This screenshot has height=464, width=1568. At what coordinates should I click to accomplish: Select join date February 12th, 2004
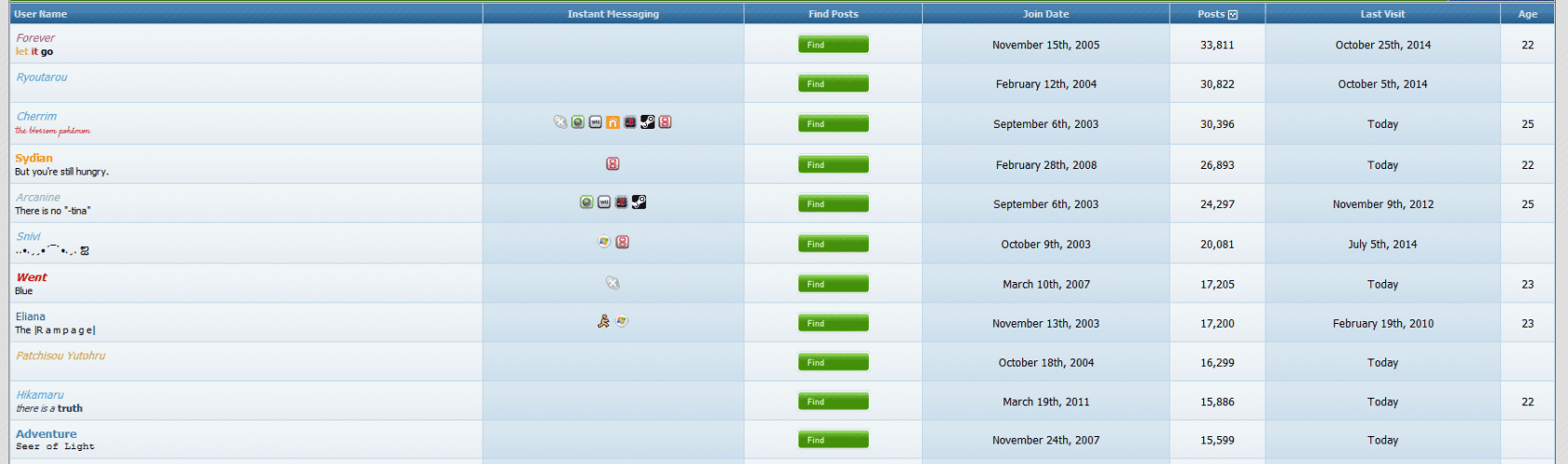coord(1045,84)
